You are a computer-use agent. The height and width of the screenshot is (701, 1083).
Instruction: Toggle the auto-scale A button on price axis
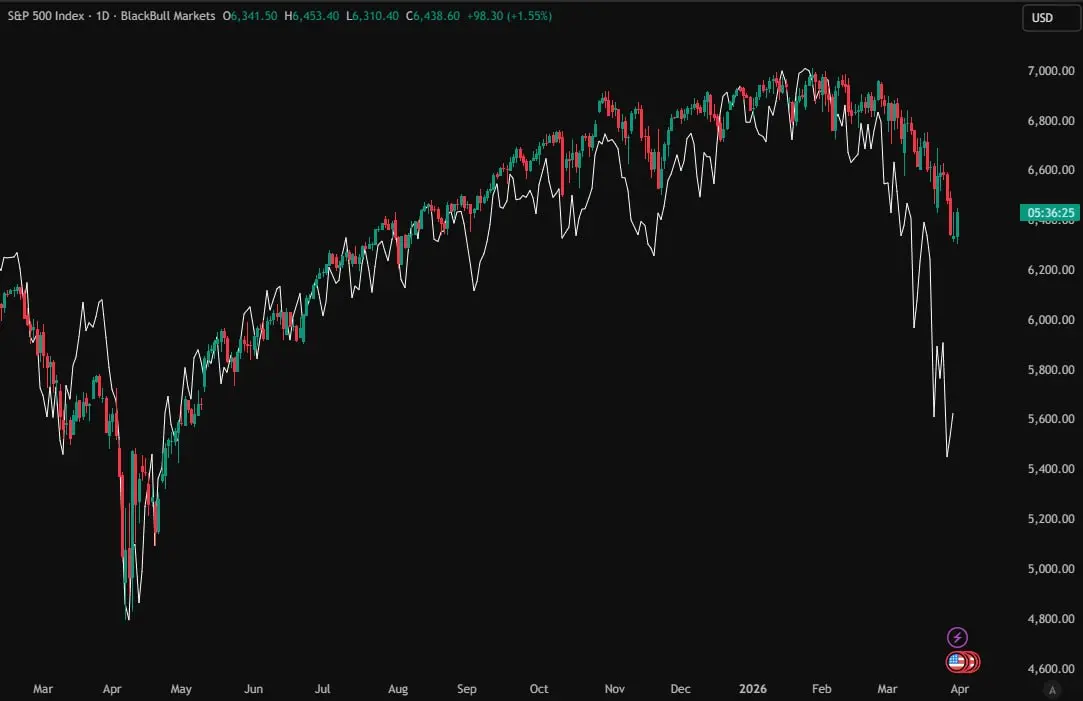1052,689
